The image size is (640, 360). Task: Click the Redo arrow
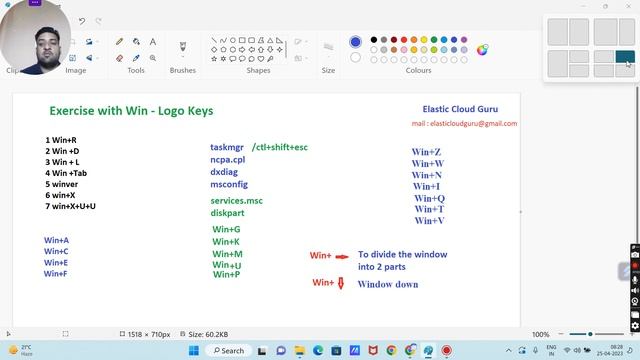pyautogui.click(x=98, y=21)
